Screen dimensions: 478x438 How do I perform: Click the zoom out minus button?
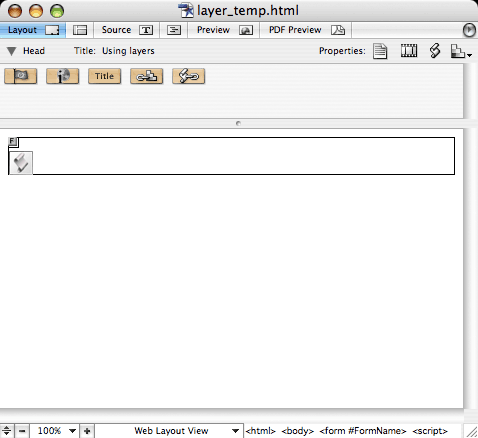click(x=22, y=431)
